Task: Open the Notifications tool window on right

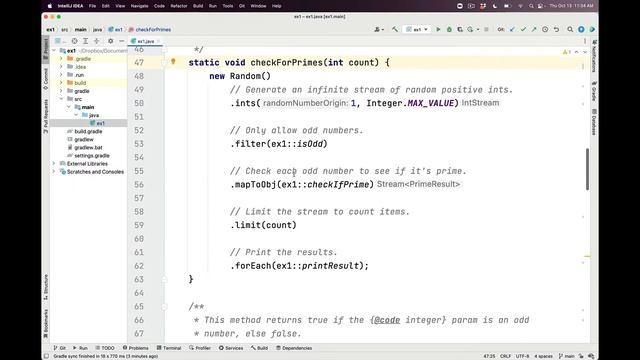Action: (594, 56)
